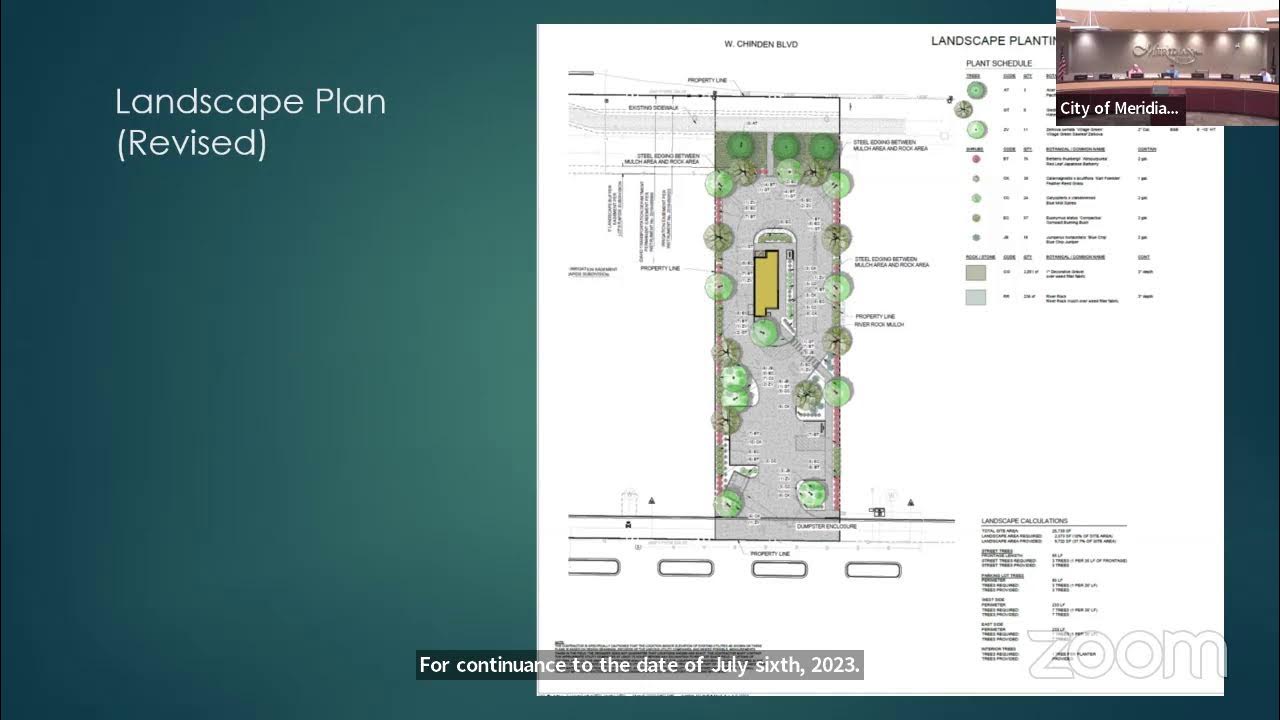Click the 'LANDSCAPE CALCULATIONS' heading
This screenshot has width=1280, height=720.
pos(1024,521)
